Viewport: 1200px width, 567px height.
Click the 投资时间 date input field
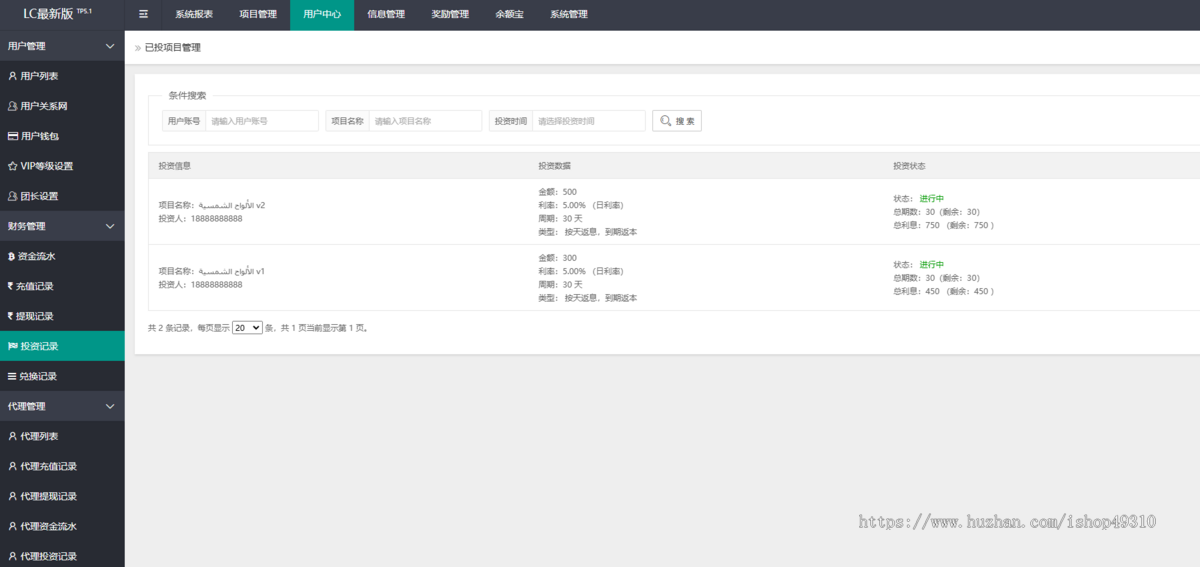(589, 120)
